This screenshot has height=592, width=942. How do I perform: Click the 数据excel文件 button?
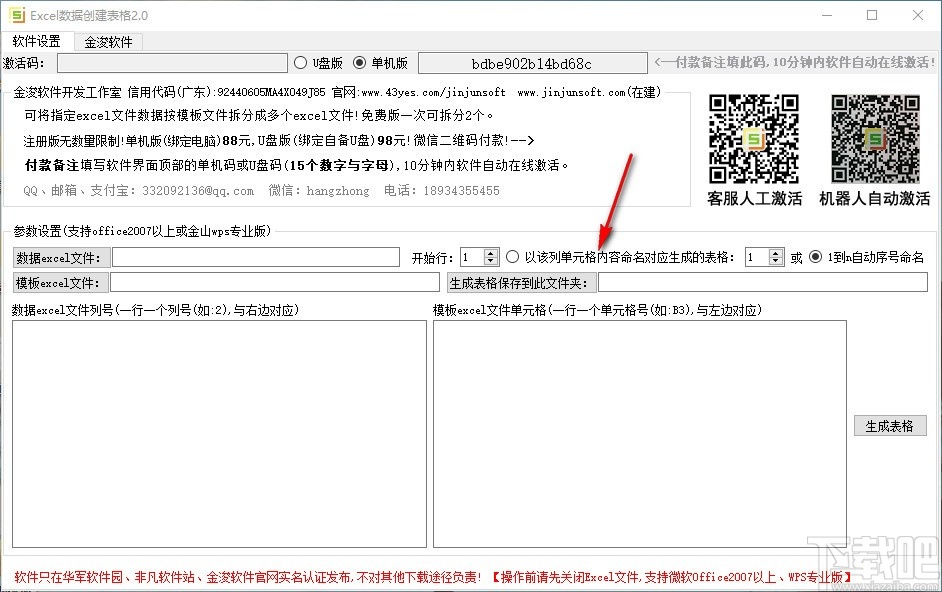pyautogui.click(x=60, y=258)
